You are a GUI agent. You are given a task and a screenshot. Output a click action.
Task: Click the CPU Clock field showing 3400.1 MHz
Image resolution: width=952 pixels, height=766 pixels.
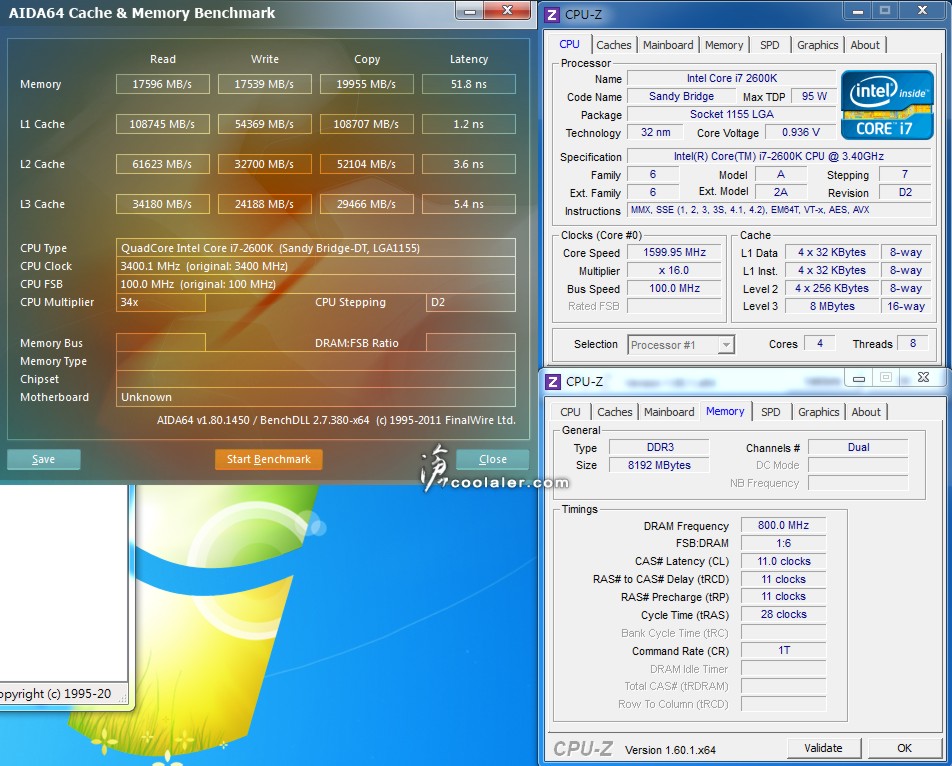click(316, 266)
